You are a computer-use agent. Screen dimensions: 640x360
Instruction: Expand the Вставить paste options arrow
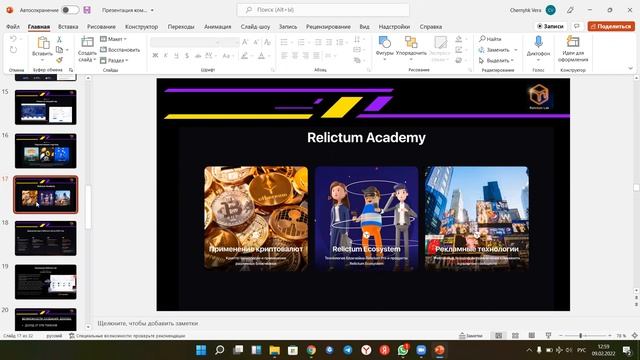[x=42, y=60]
